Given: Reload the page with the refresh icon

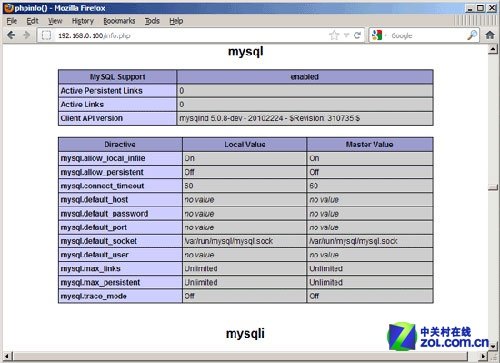Looking at the screenshot, I should [358, 35].
